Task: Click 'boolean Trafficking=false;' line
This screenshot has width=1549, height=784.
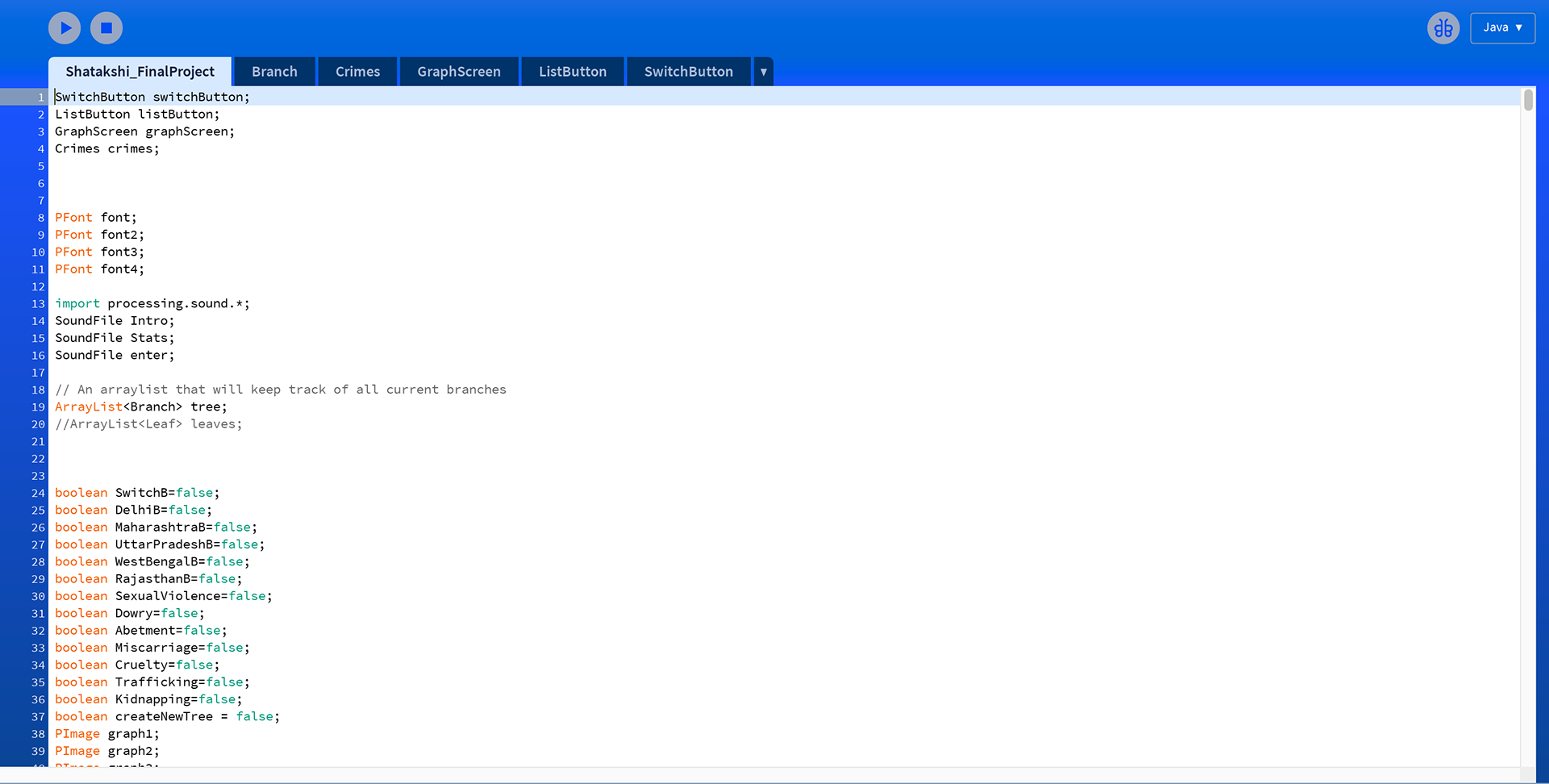Action: pyautogui.click(x=152, y=682)
